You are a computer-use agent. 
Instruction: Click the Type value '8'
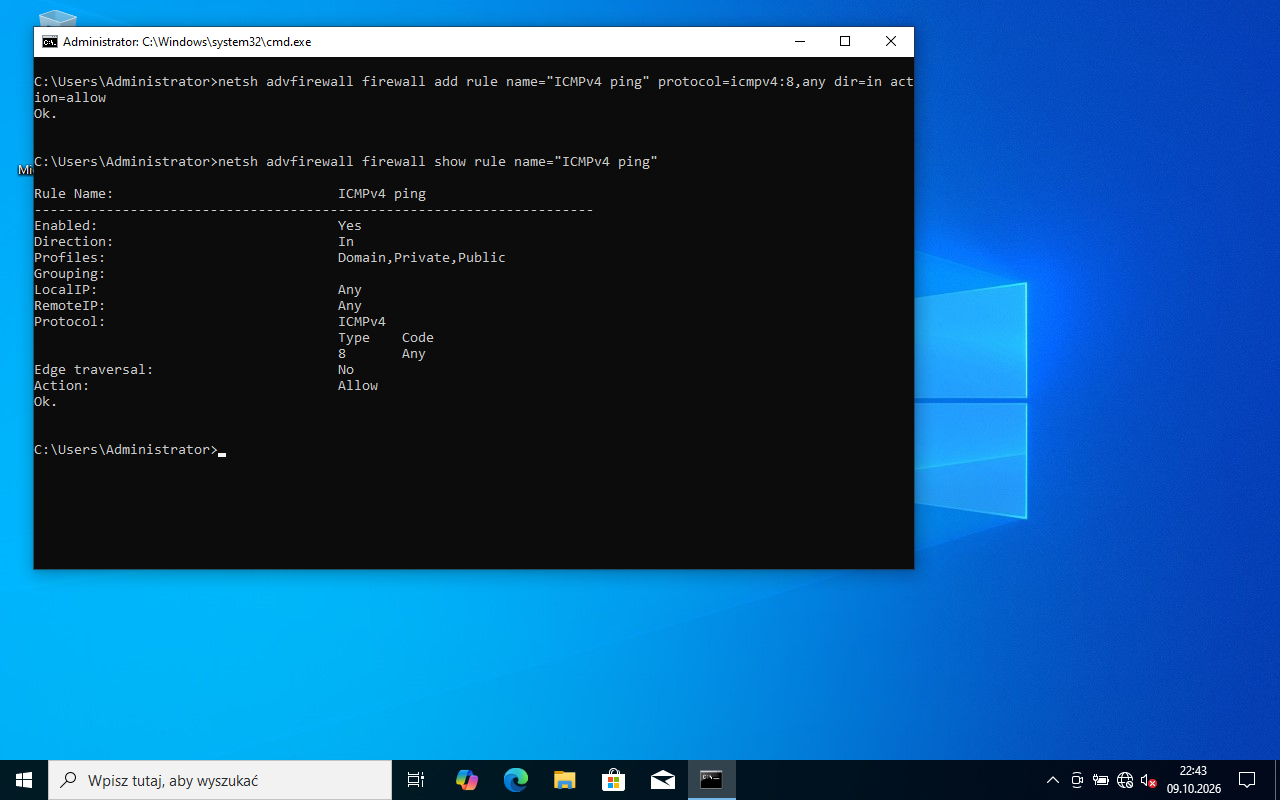[x=342, y=354]
